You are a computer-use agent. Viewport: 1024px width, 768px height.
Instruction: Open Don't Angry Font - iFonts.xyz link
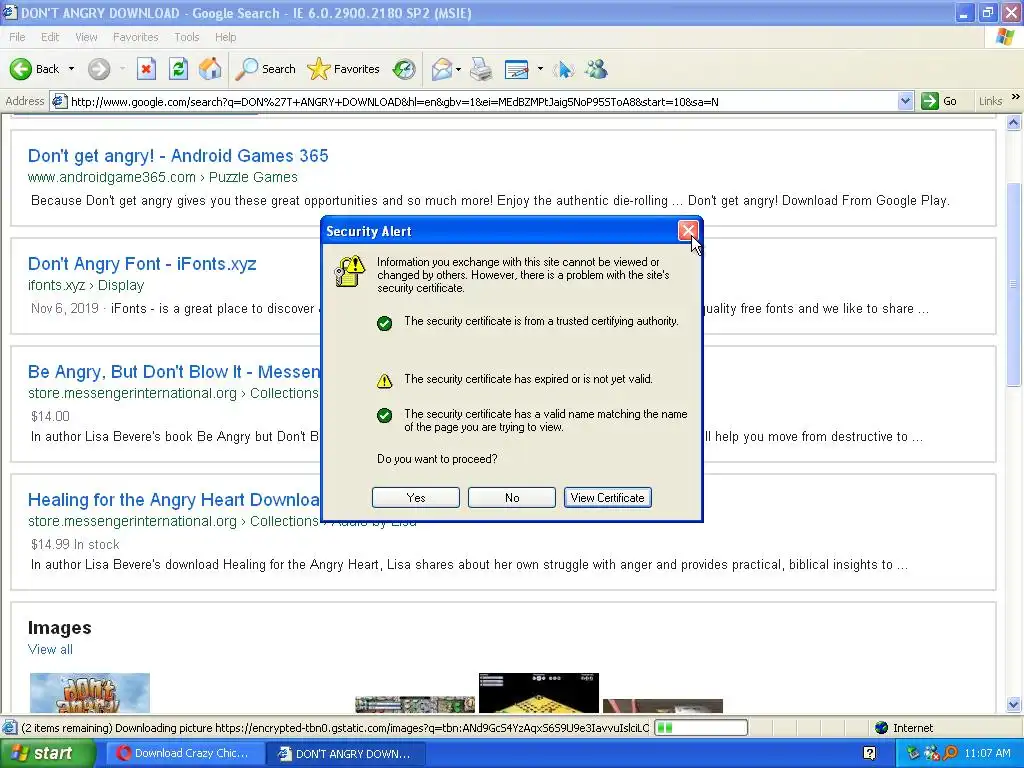pyautogui.click(x=142, y=264)
